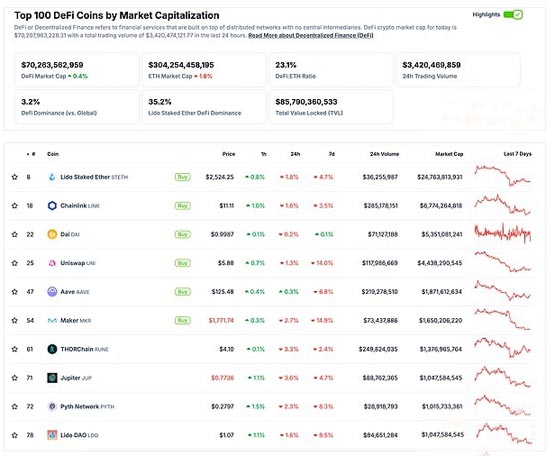The height and width of the screenshot is (456, 555).
Task: Click DeFi:ETH Ratio 23.1% card
Action: [x=331, y=70]
